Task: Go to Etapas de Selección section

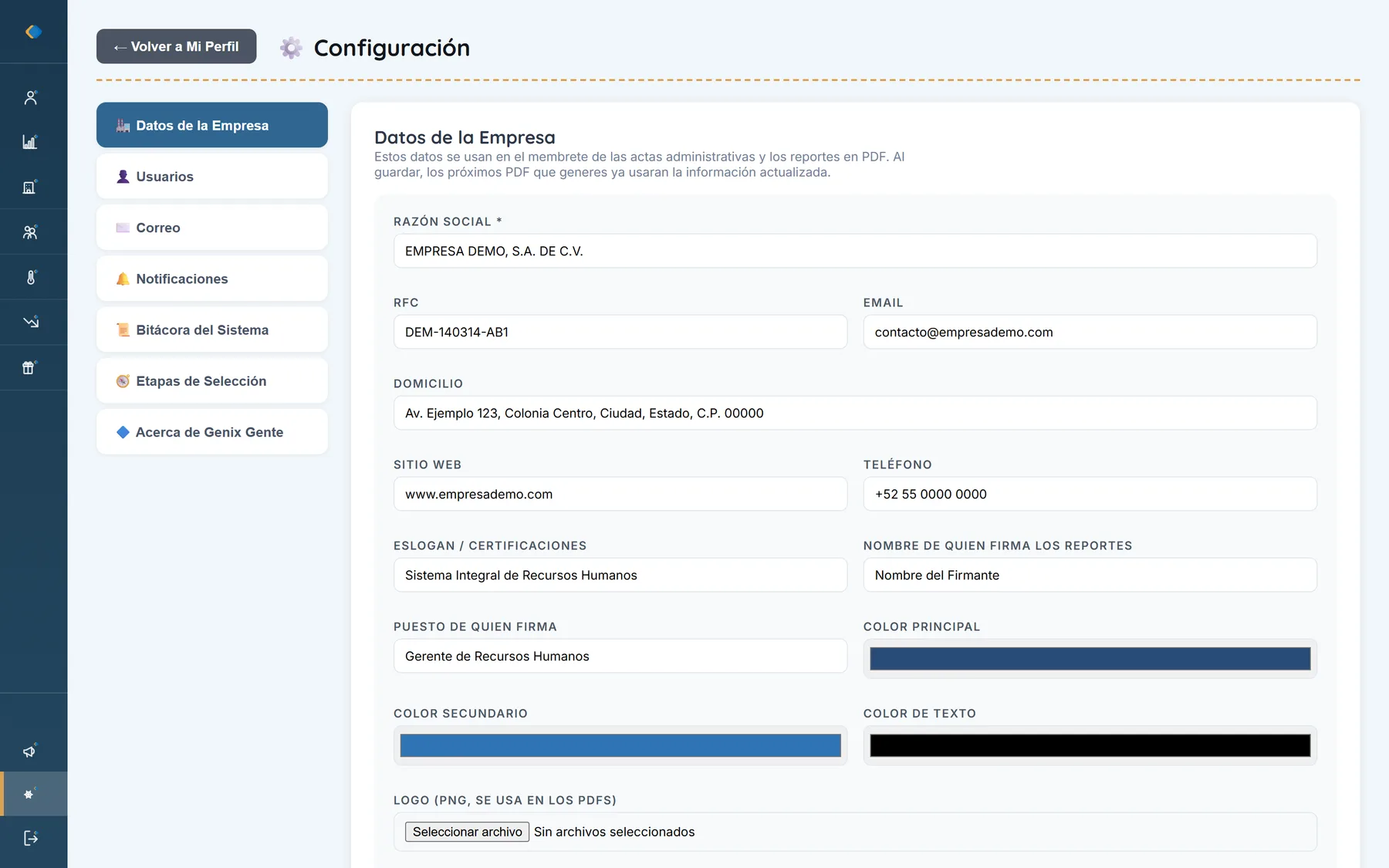Action: (x=212, y=381)
